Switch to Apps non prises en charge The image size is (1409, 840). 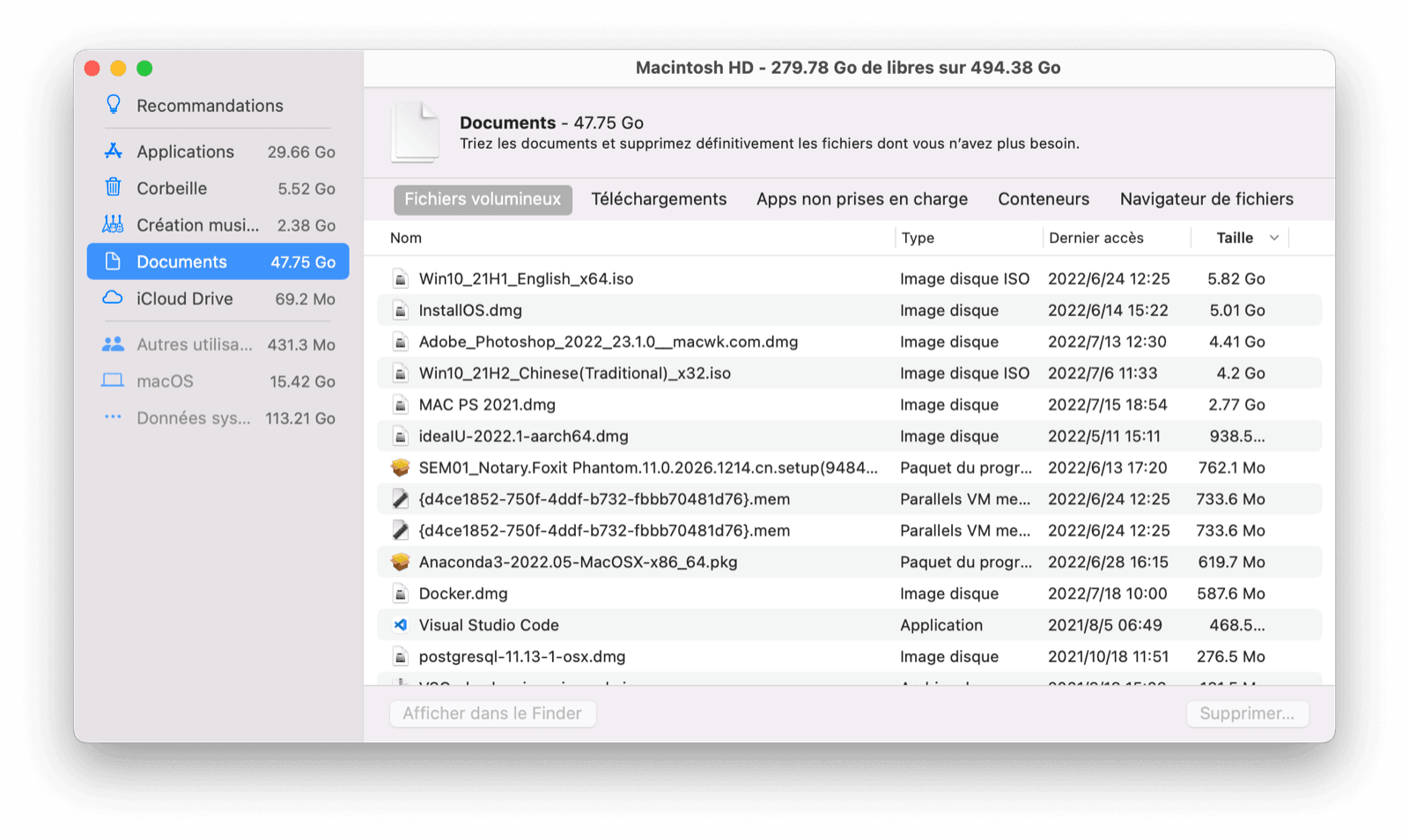[861, 199]
